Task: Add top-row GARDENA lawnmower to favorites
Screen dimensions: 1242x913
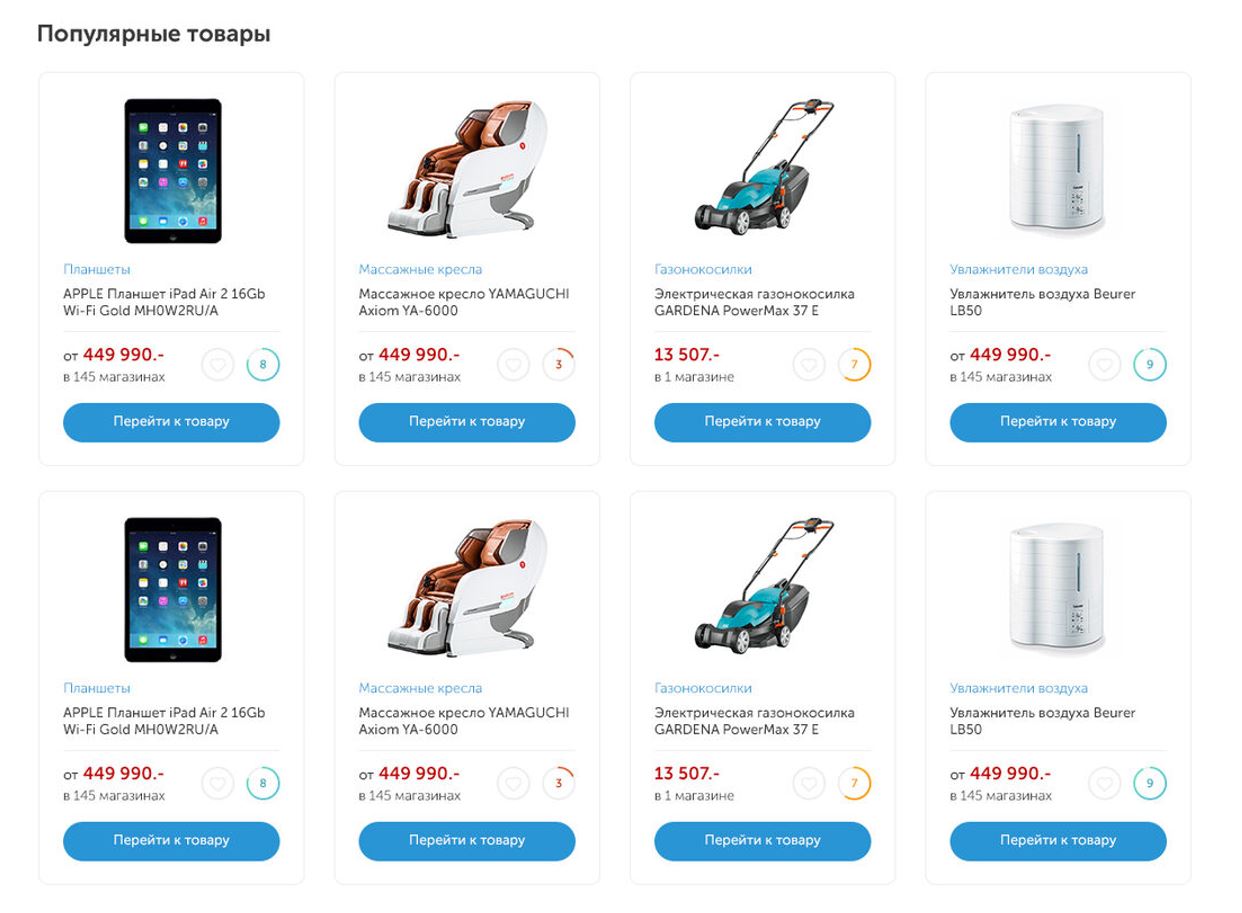Action: pyautogui.click(x=809, y=365)
